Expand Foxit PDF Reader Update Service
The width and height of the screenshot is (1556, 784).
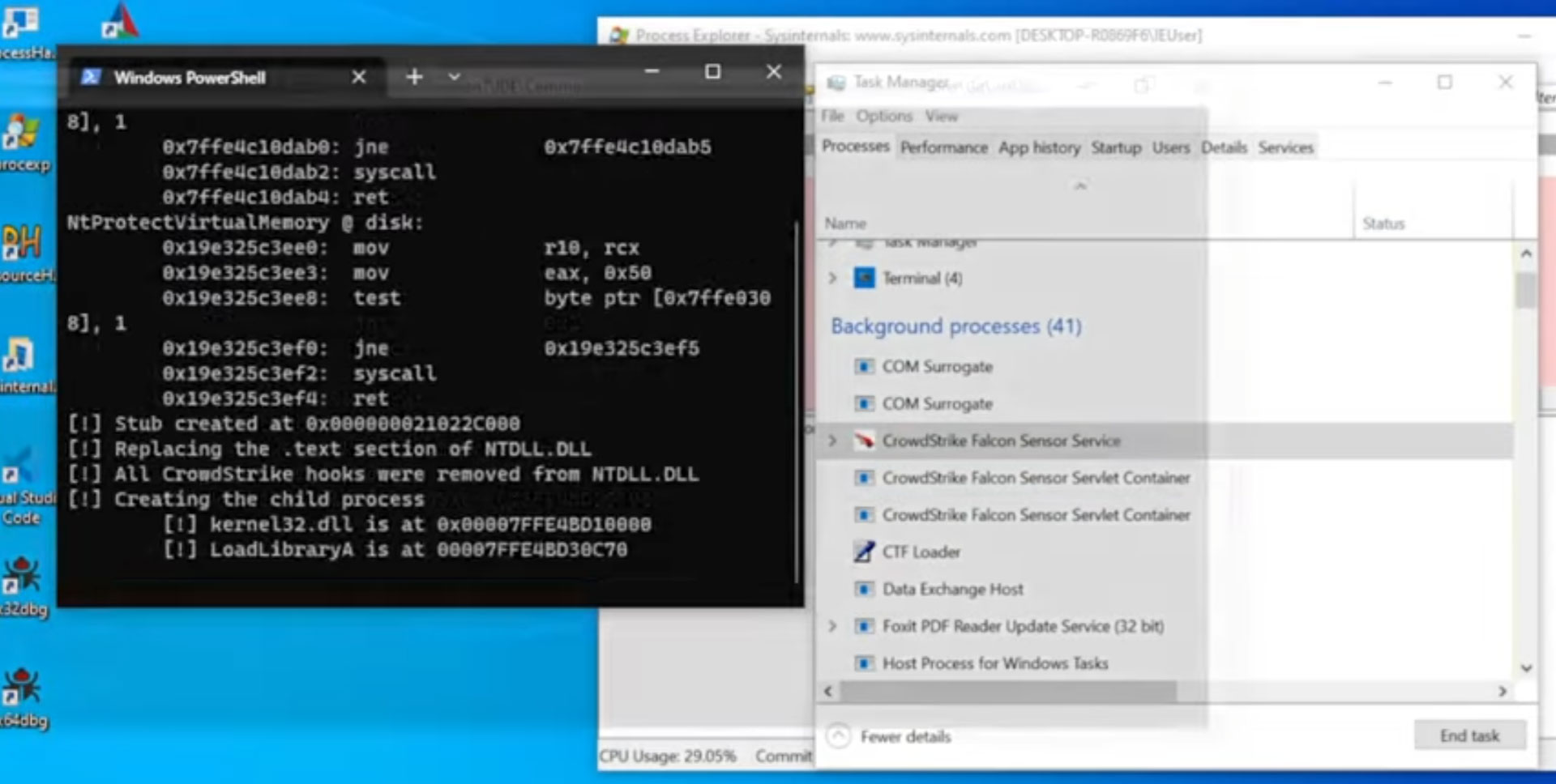pyautogui.click(x=832, y=626)
